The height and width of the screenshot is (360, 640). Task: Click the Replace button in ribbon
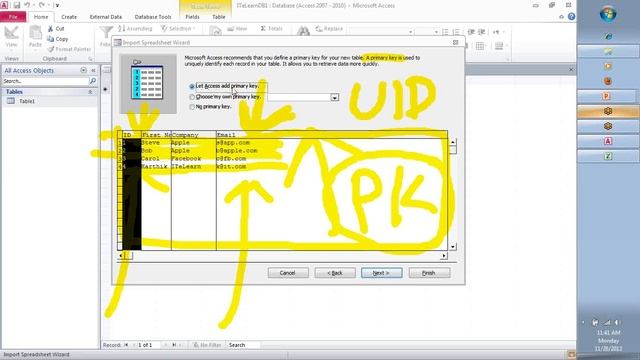pos(329,29)
